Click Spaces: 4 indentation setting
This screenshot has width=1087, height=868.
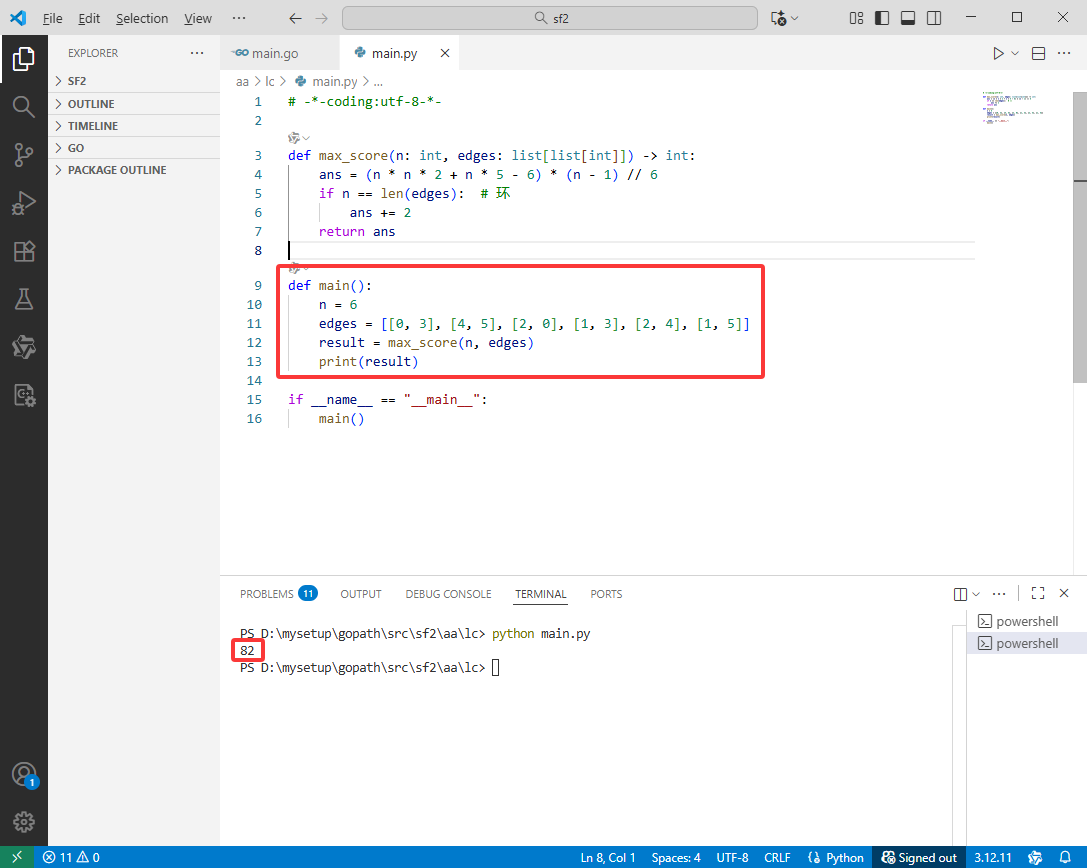click(x=676, y=858)
